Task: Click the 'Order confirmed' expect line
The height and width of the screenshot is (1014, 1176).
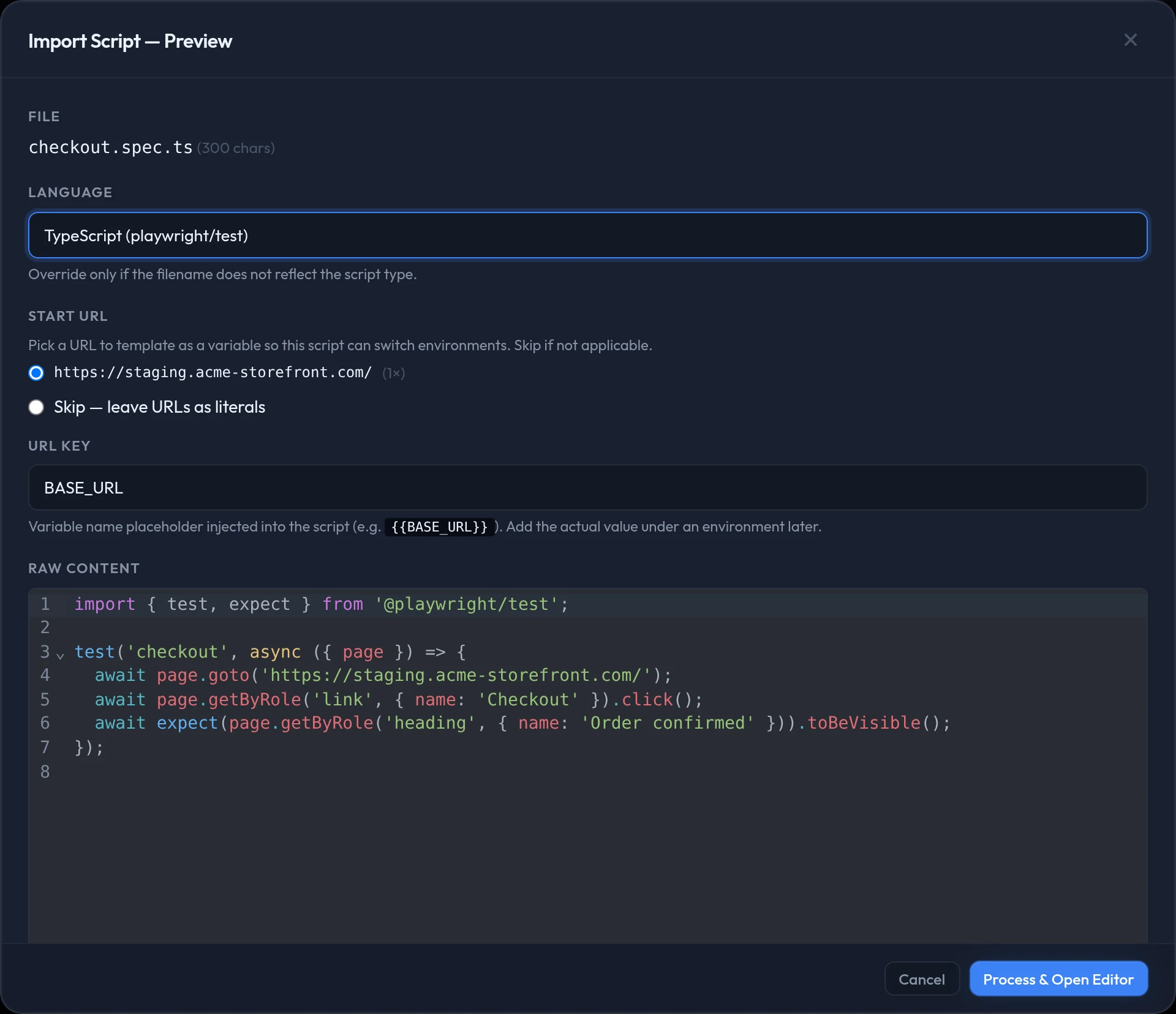Action: pyautogui.click(x=522, y=723)
